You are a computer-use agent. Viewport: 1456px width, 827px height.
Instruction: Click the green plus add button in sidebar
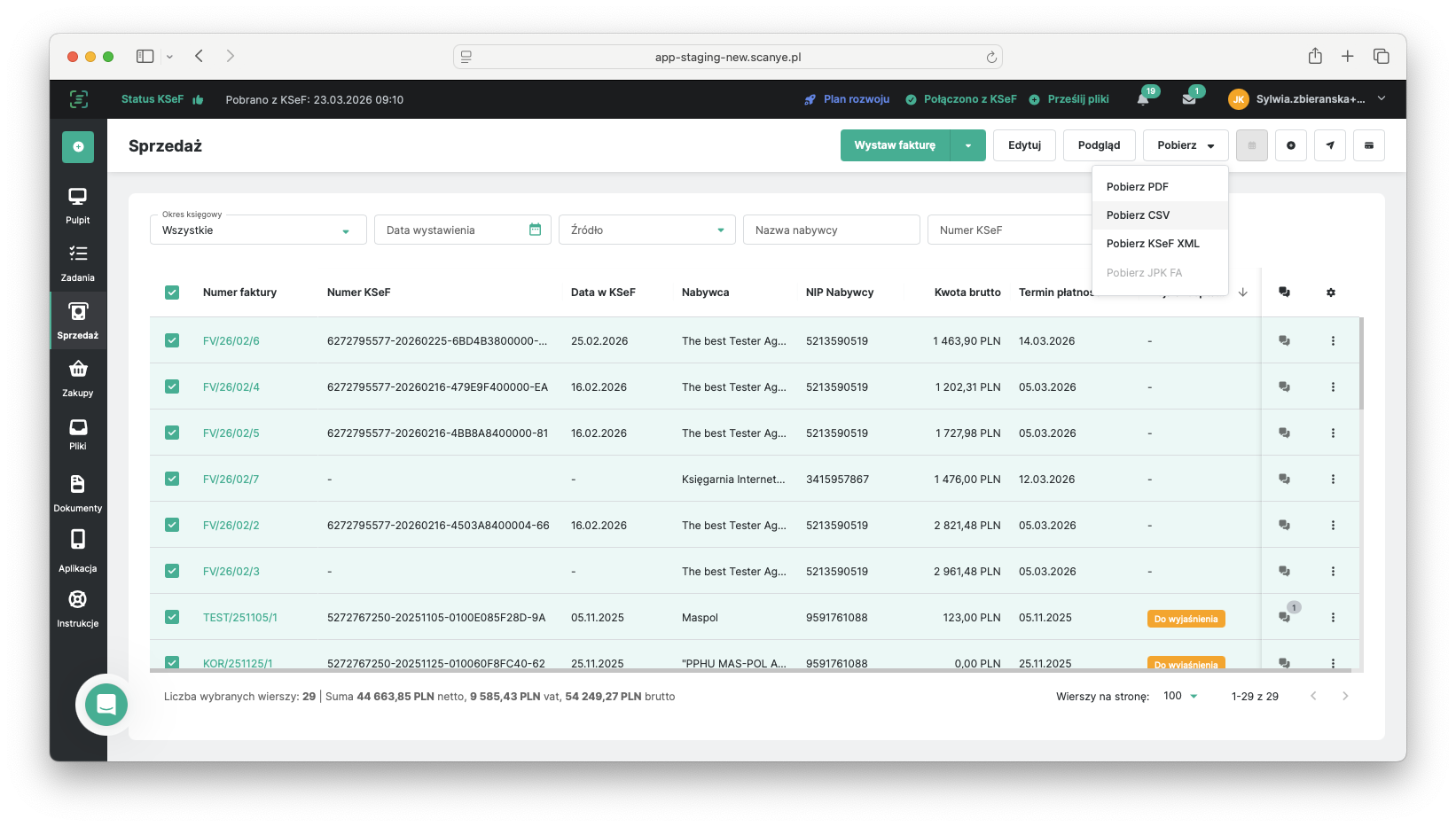(x=78, y=146)
